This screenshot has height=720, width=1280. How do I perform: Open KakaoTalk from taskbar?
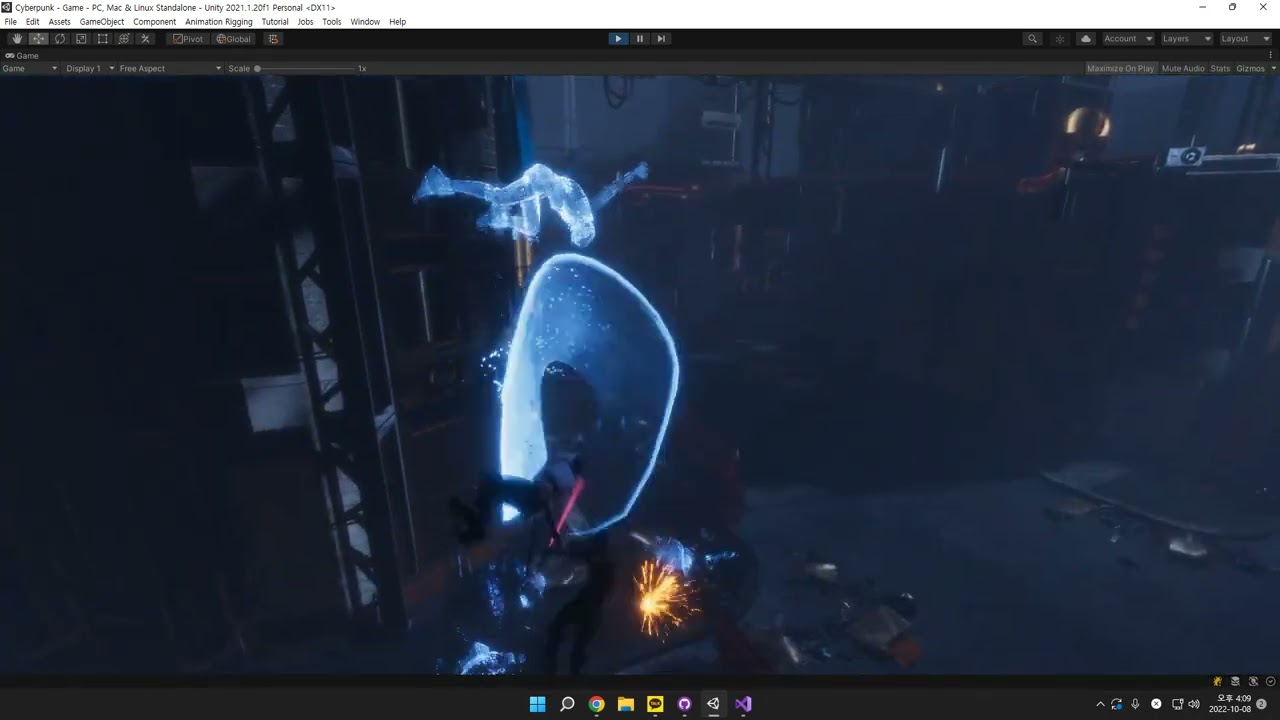655,704
